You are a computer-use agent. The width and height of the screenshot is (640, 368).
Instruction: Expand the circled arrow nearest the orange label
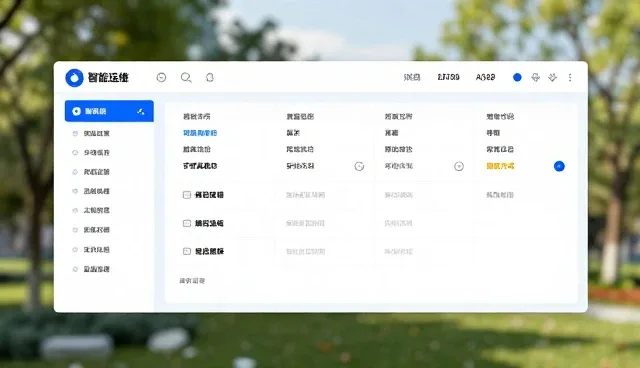[x=459, y=166]
